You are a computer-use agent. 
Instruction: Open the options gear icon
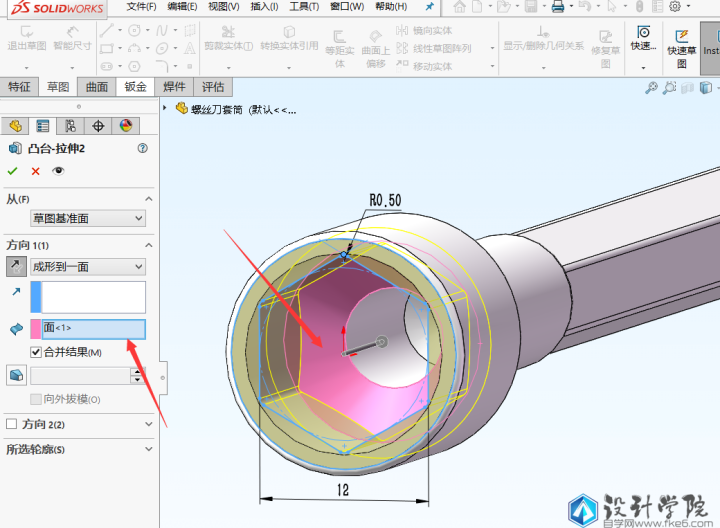click(674, 6)
